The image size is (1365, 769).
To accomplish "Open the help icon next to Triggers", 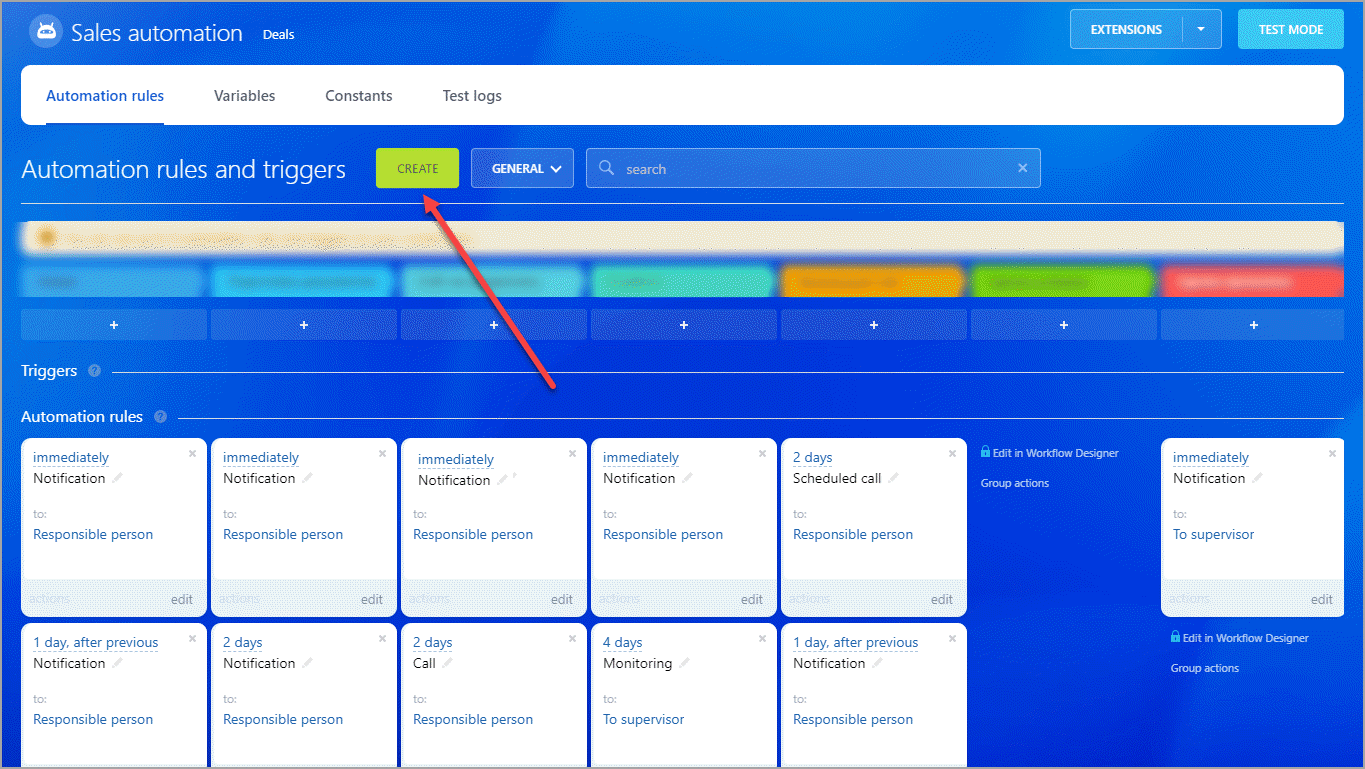I will coord(94,371).
